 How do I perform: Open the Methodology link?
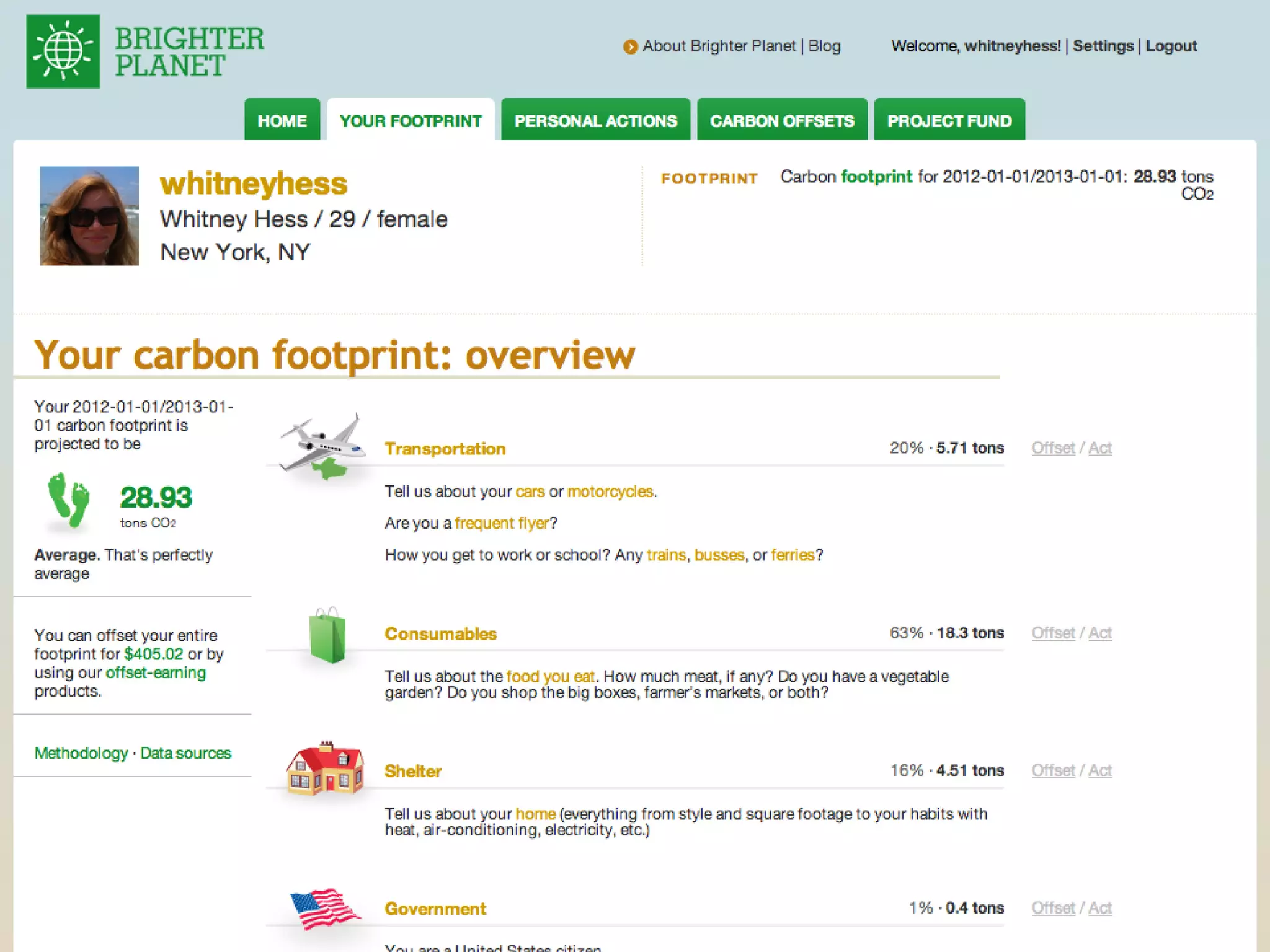click(x=81, y=753)
